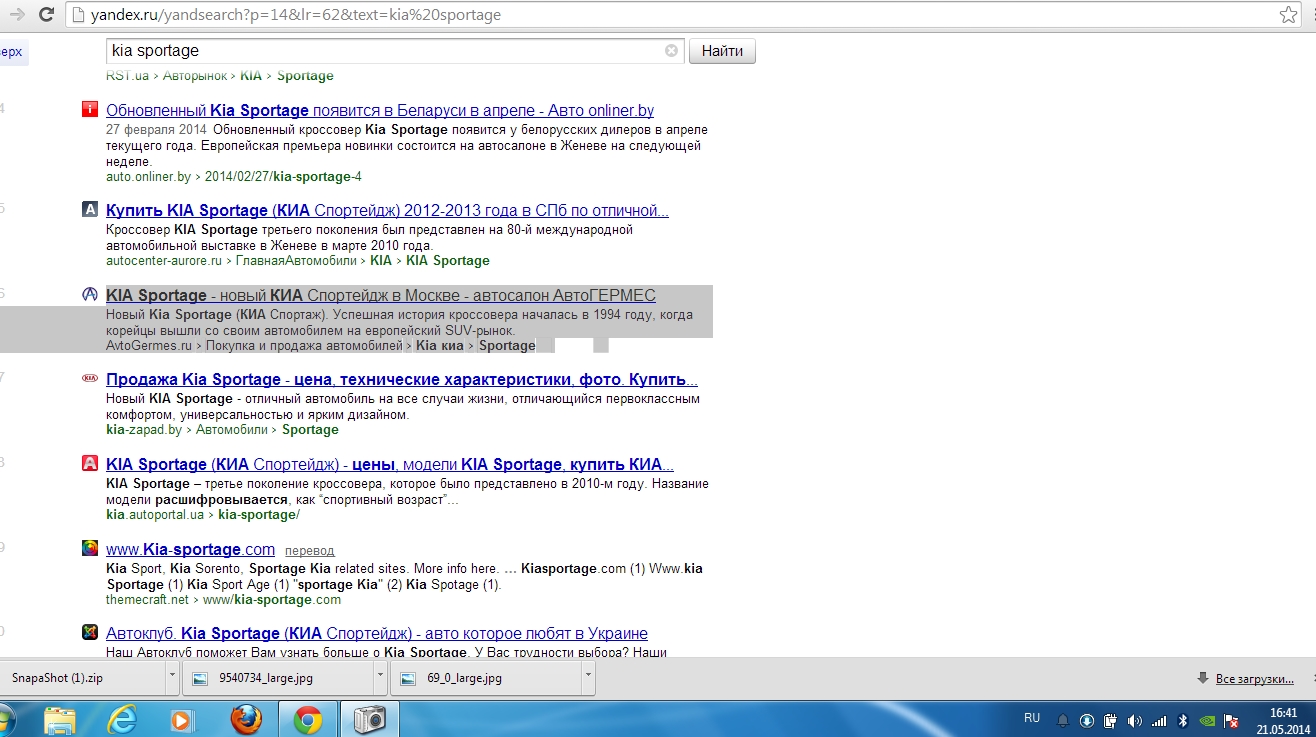
Task: Click the auto.onliner.by breadcrumb link
Action: 148,177
